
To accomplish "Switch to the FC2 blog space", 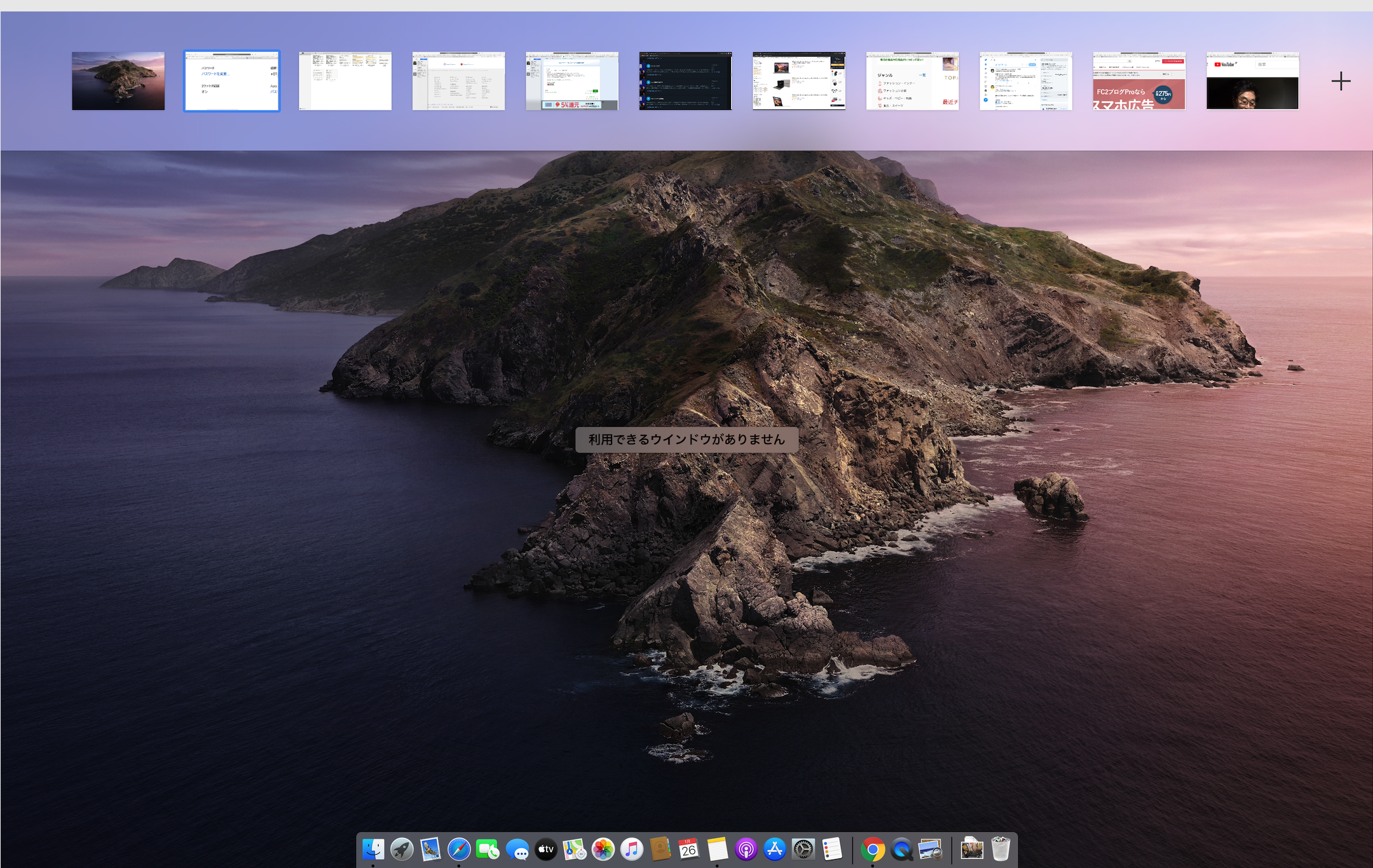I will click(1139, 81).
